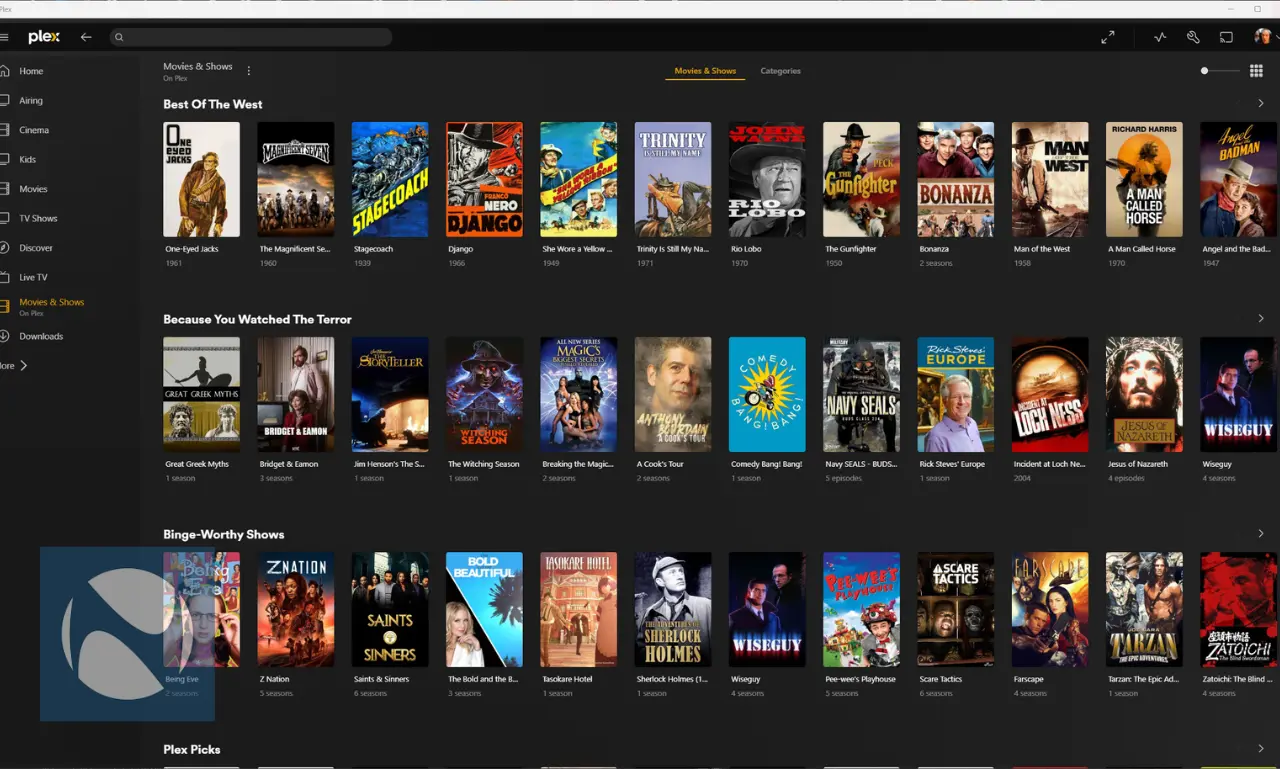The width and height of the screenshot is (1280, 769).
Task: Open Best Of The West heading
Action: pyautogui.click(x=213, y=104)
